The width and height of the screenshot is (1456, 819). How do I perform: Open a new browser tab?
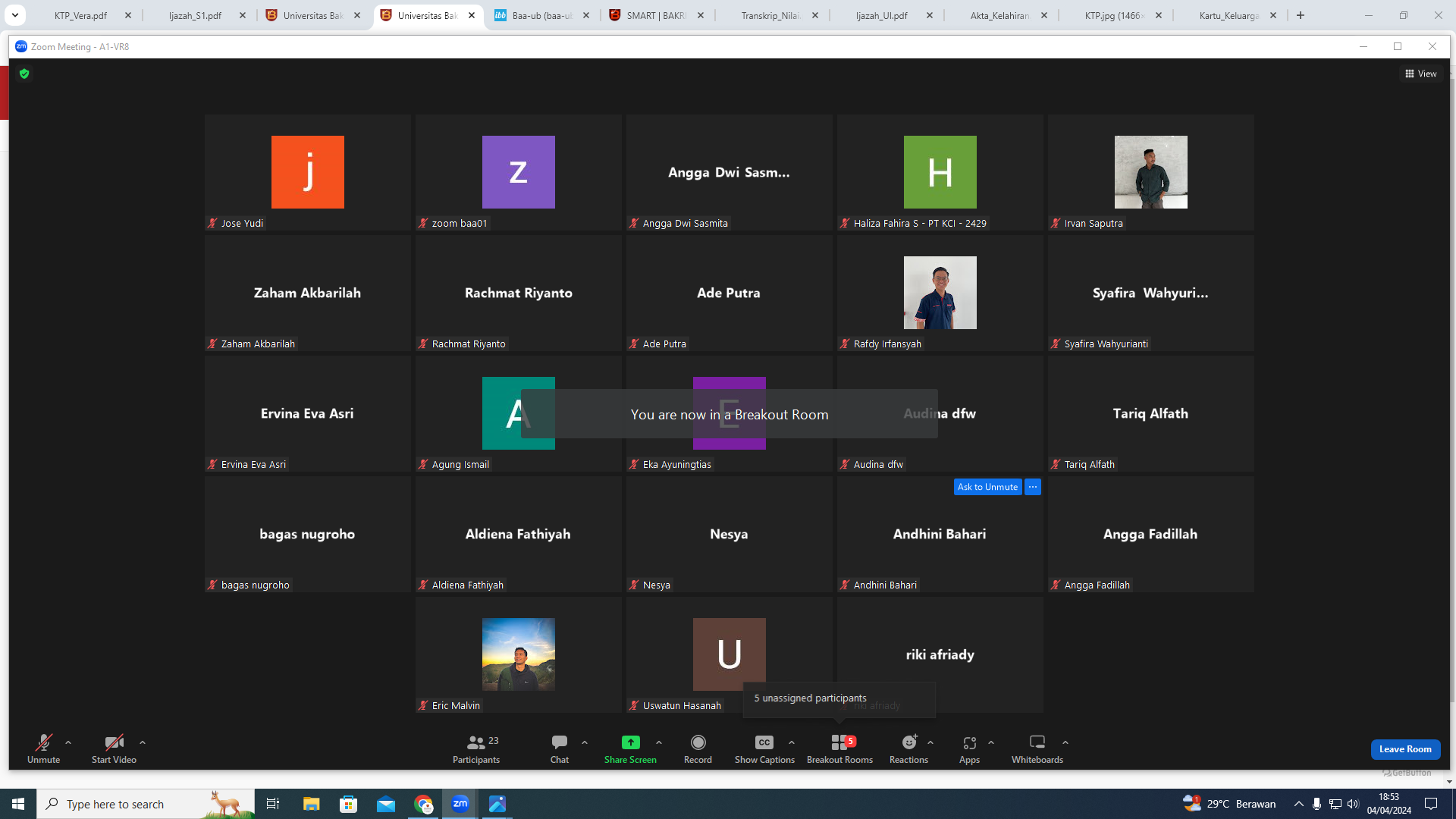(x=1301, y=15)
